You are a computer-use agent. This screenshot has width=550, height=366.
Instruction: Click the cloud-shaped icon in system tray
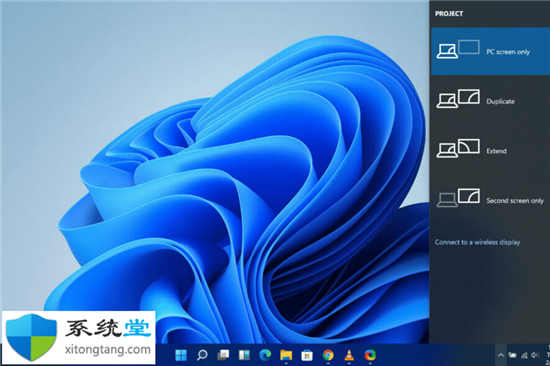tap(513, 355)
